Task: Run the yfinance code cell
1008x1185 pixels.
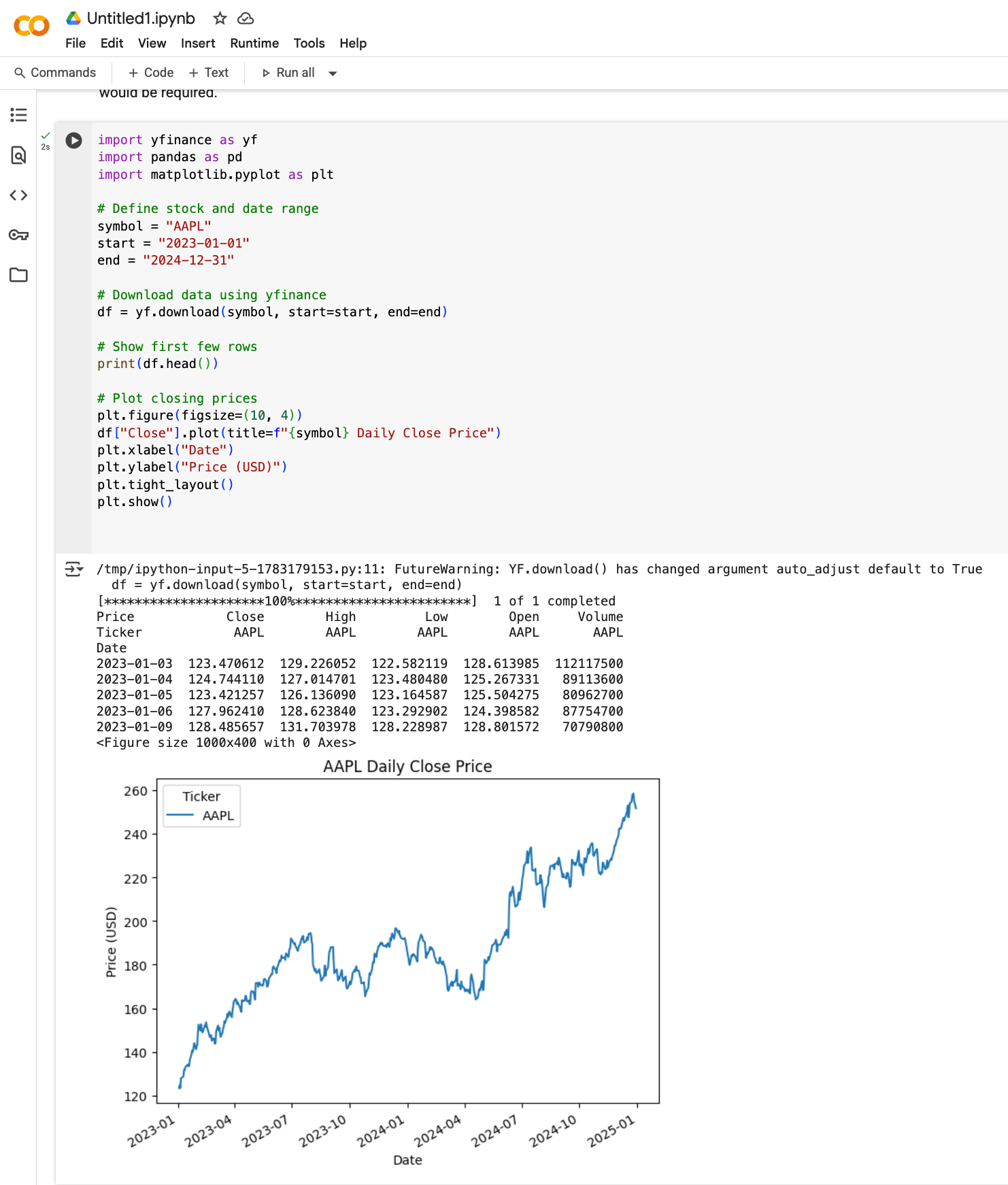Action: [x=73, y=140]
